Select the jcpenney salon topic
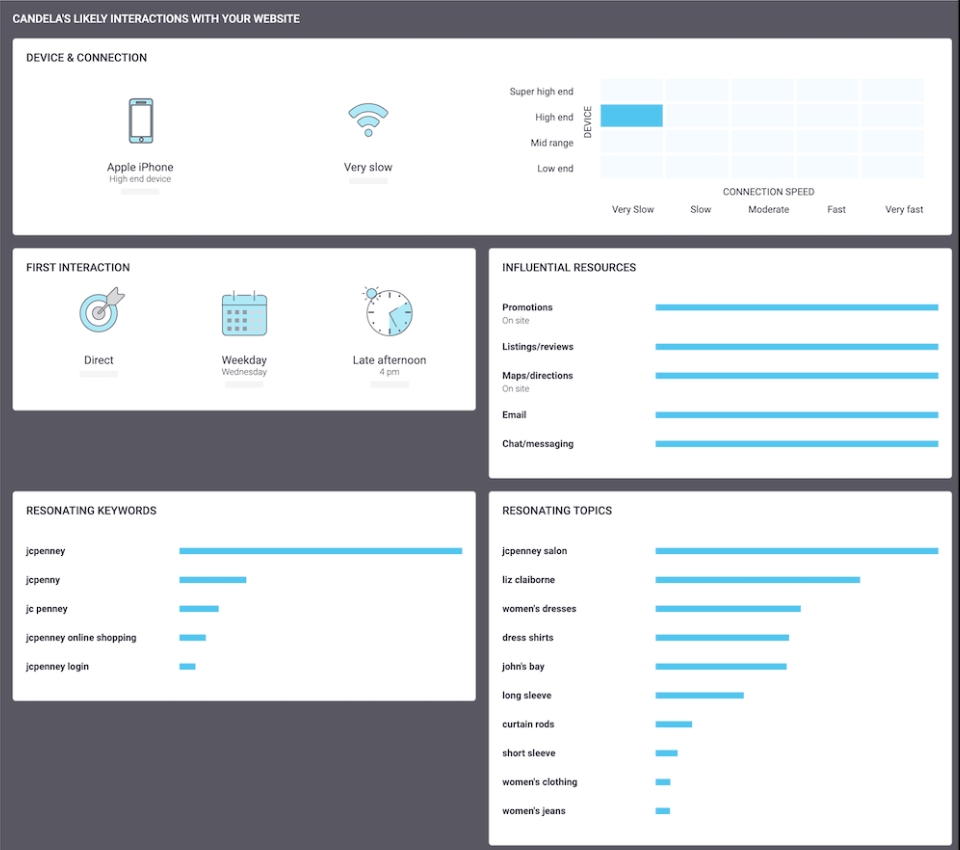 tap(795, 550)
